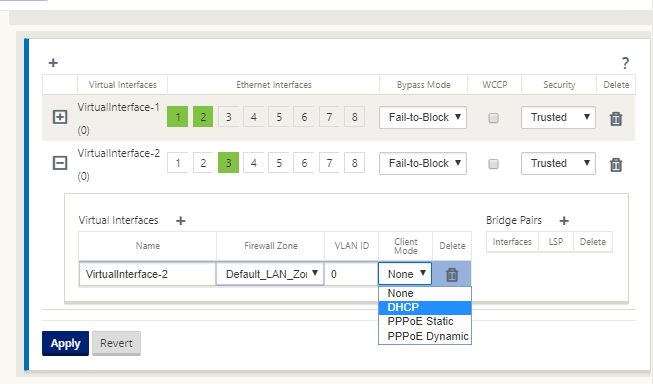Delete VirtualInterface-1 row with trash icon
Image resolution: width=653 pixels, height=384 pixels.
click(x=616, y=119)
